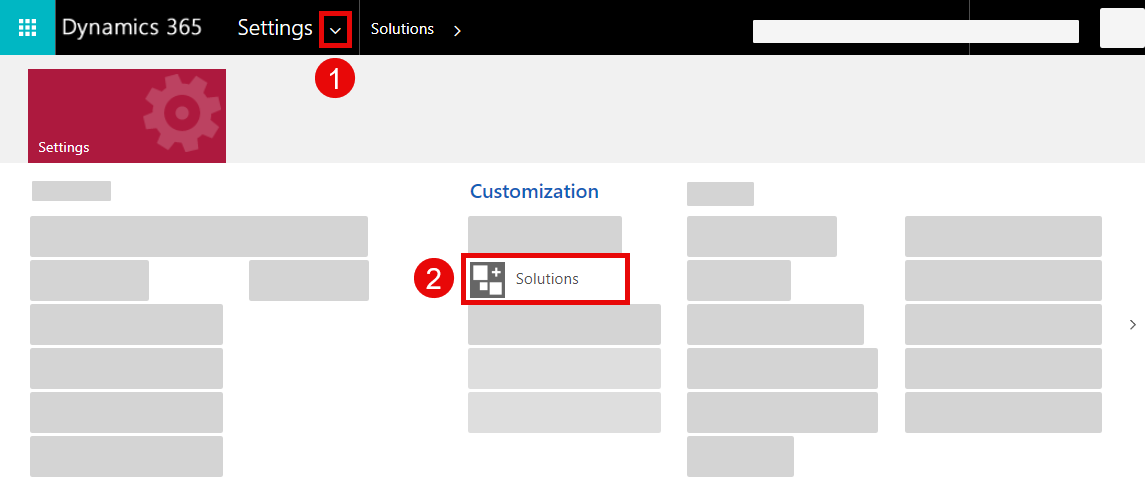Open the app launcher waffle icon
The width and height of the screenshot is (1145, 478).
pos(27,28)
